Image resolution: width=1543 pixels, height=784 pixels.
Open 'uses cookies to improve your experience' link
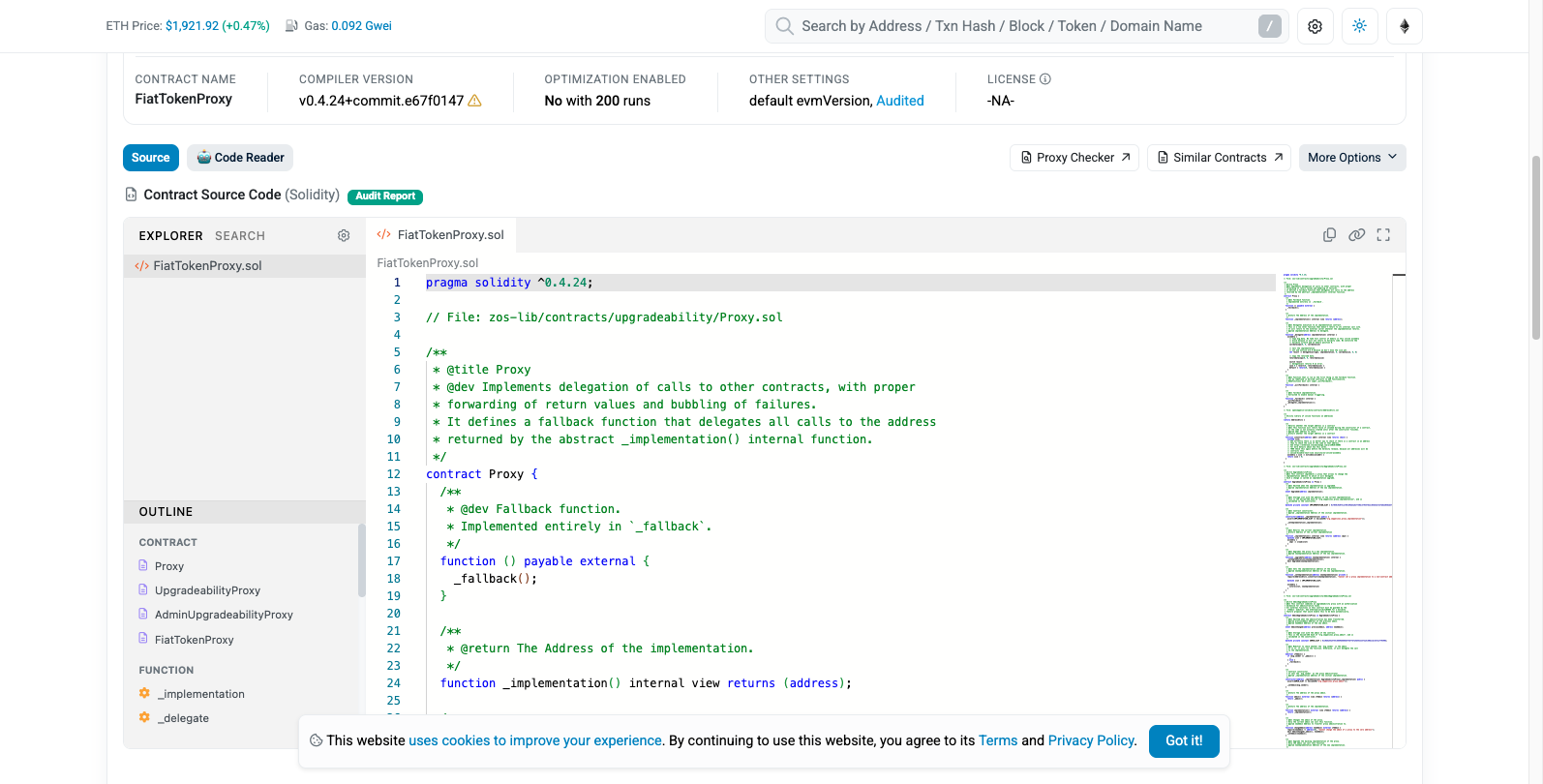(535, 740)
